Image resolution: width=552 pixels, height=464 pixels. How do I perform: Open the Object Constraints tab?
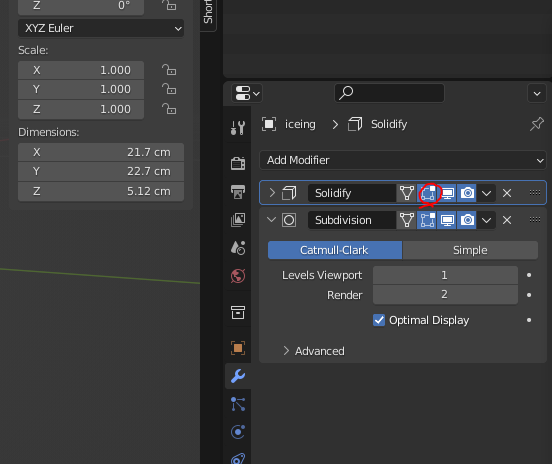click(238, 458)
